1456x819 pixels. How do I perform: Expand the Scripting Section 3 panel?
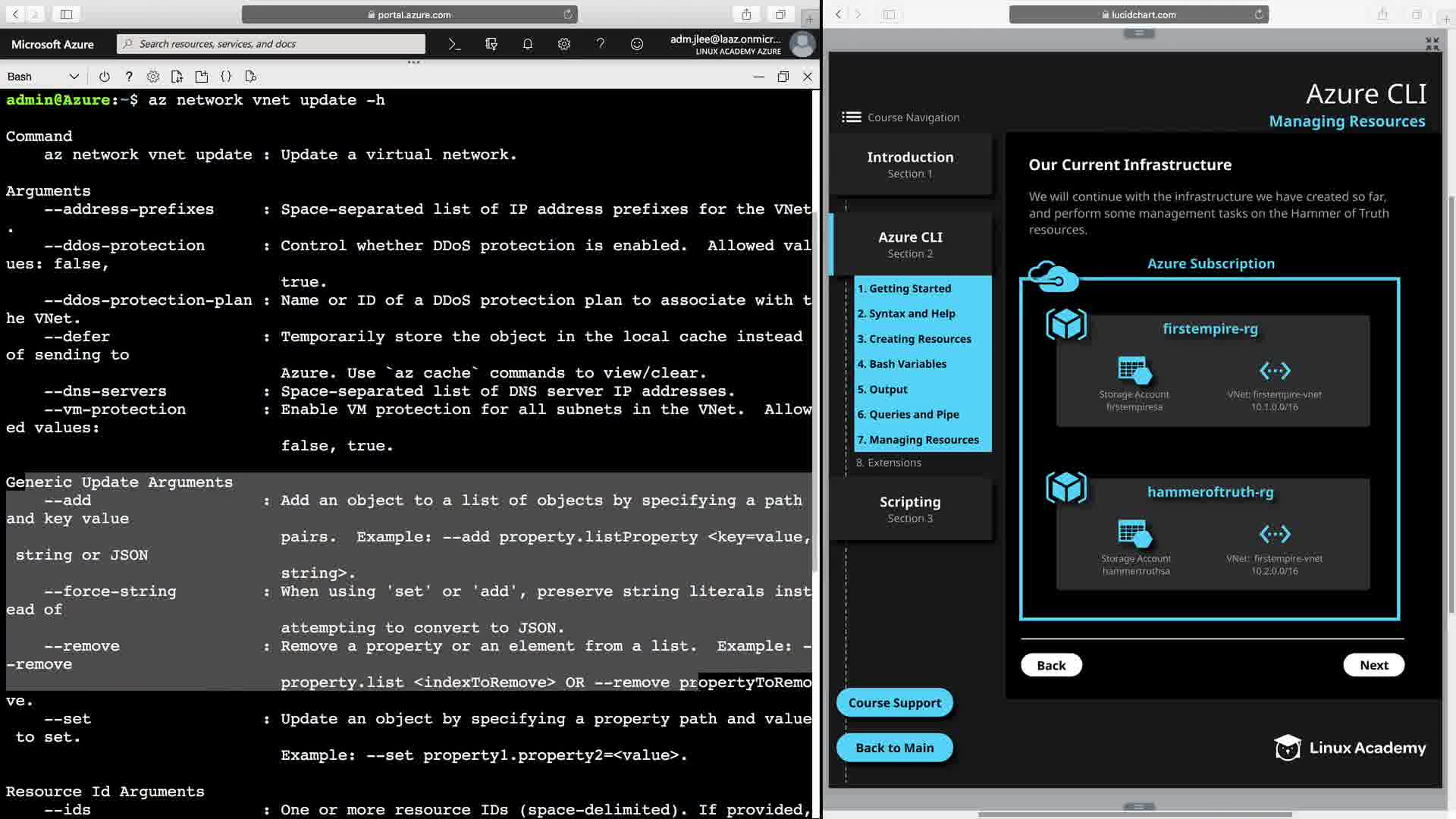pyautogui.click(x=910, y=509)
